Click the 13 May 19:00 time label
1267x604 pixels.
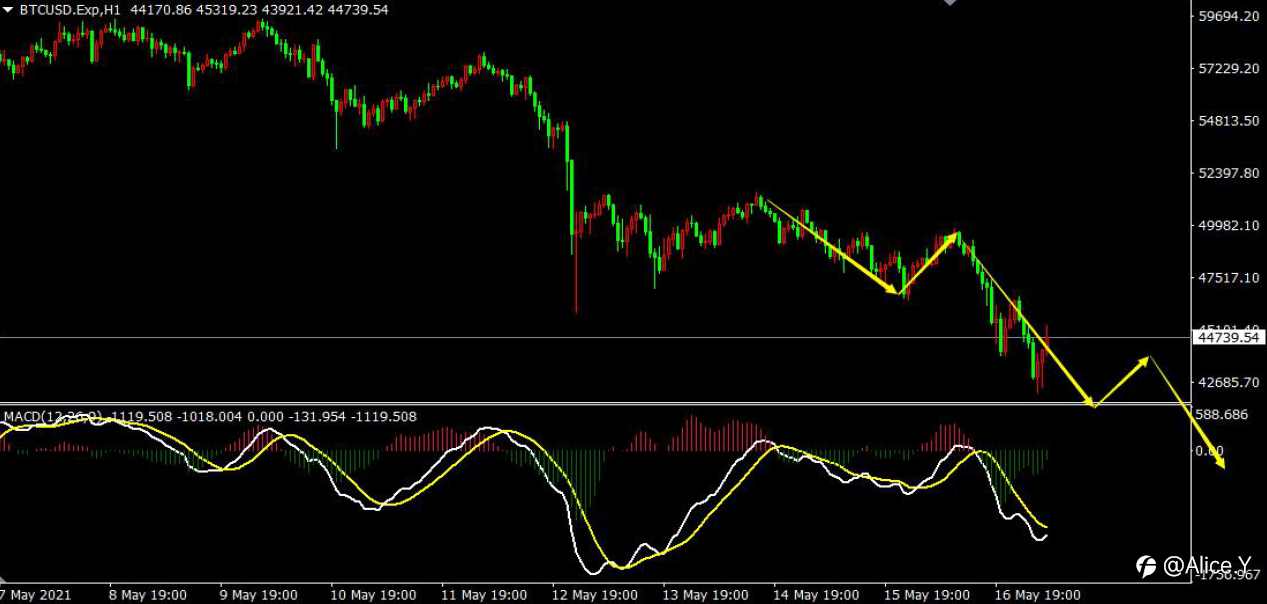coord(706,595)
